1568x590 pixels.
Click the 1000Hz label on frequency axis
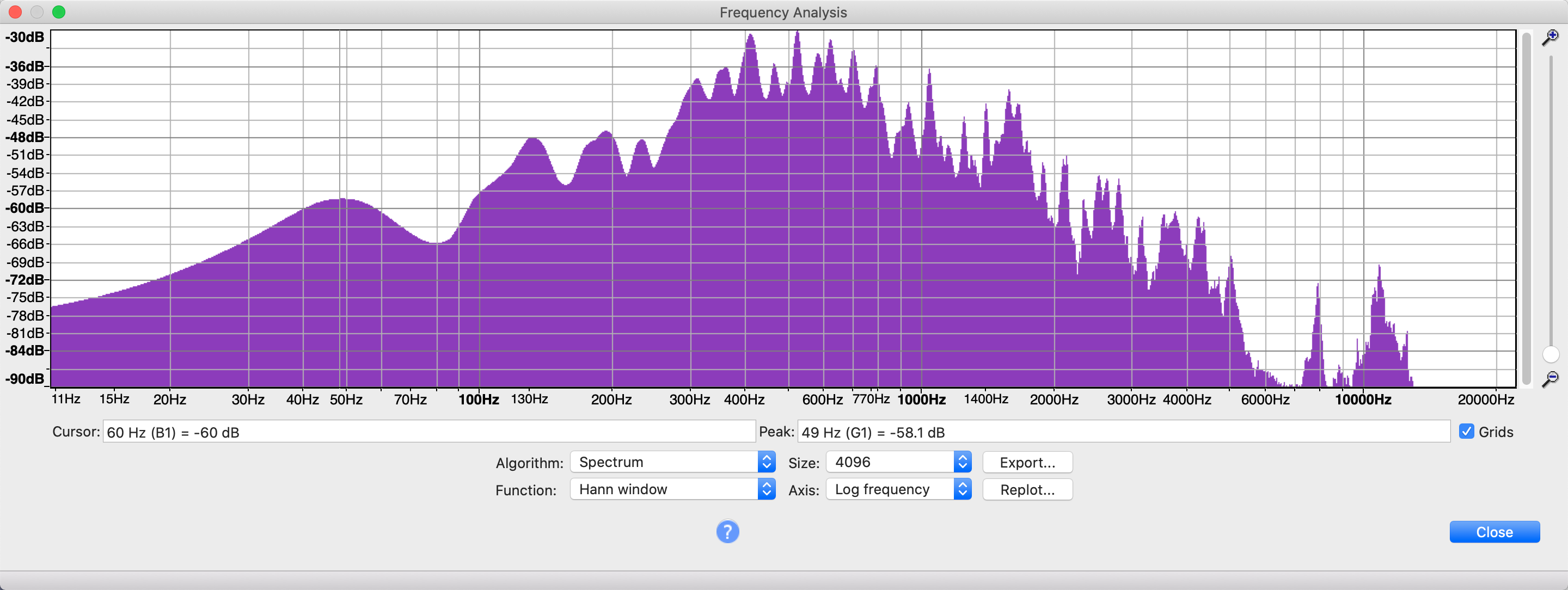pyautogui.click(x=921, y=400)
